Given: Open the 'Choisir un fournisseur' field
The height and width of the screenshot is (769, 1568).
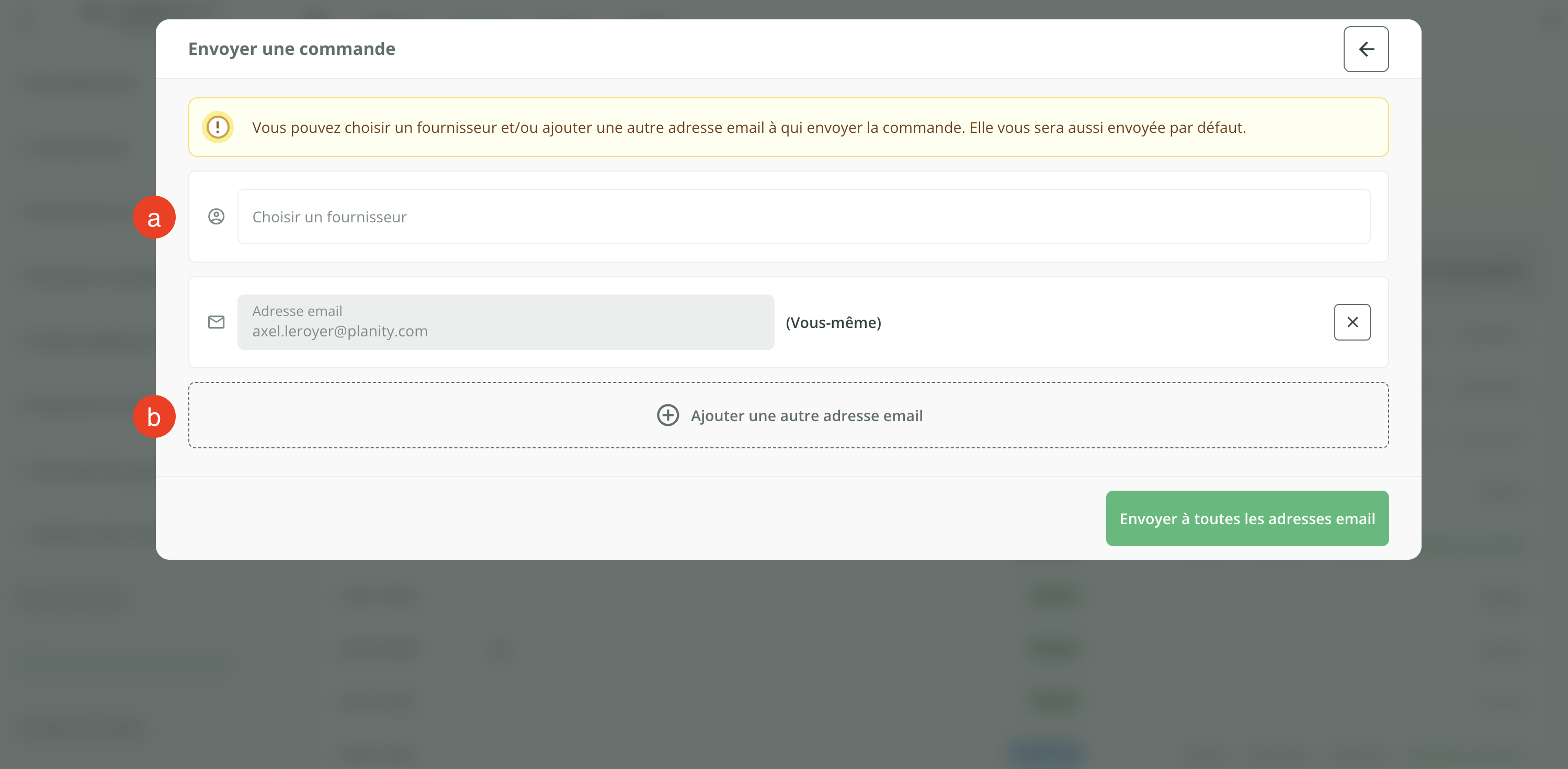Looking at the screenshot, I should point(803,217).
